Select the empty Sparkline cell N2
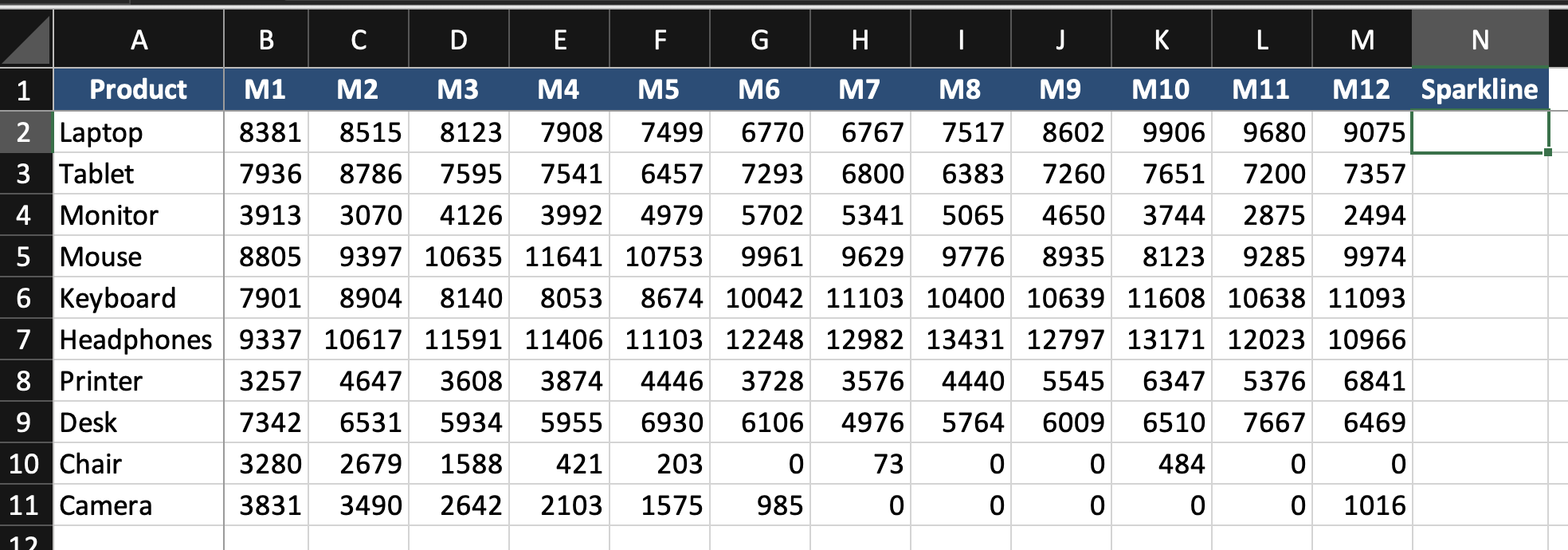 (x=1480, y=132)
